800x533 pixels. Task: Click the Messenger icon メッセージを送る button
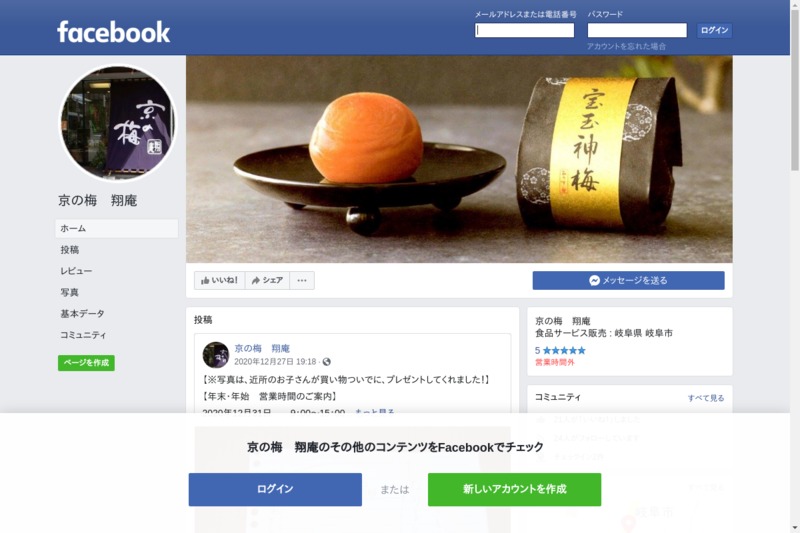[x=628, y=281]
